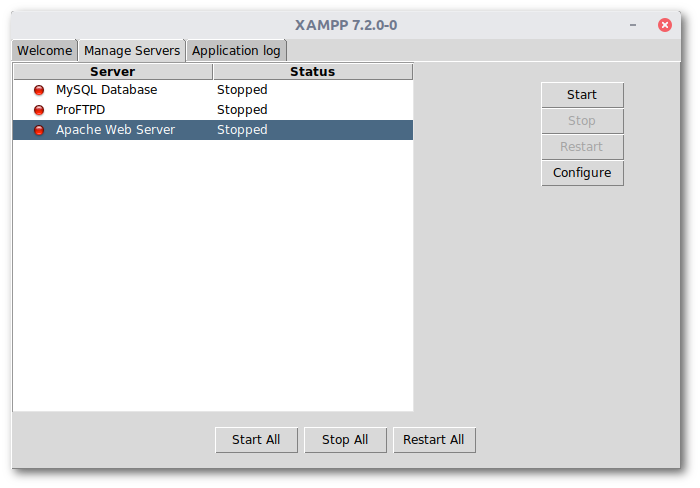Screen dimensions: 700x488
Task: Click the Stopped status of Apache Web Server
Action: [242, 130]
